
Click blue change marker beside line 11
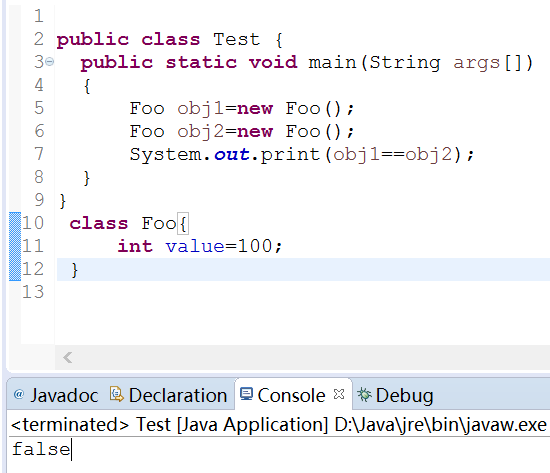15,246
